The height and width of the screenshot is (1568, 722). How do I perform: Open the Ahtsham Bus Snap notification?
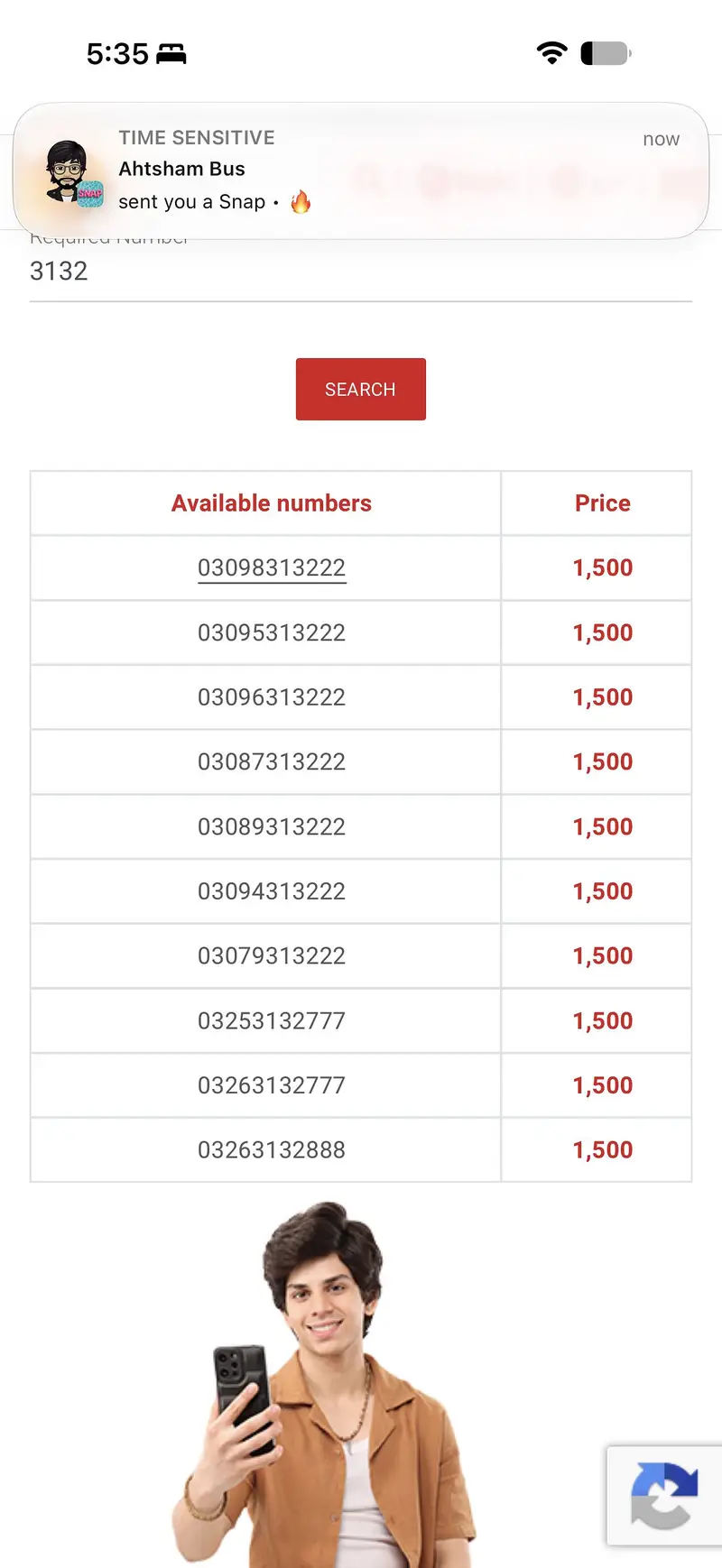[361, 171]
